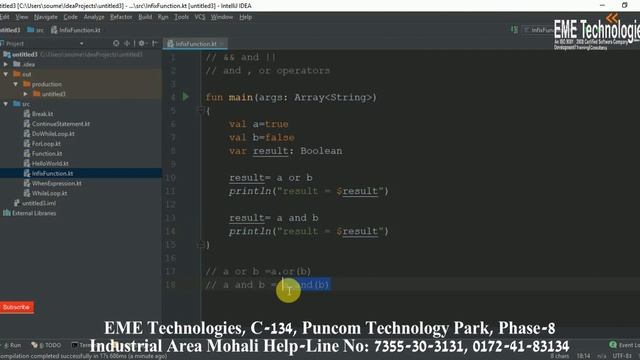Expand the .idea folder
Image resolution: width=640 pixels, height=360 pixels.
[x=6, y=64]
